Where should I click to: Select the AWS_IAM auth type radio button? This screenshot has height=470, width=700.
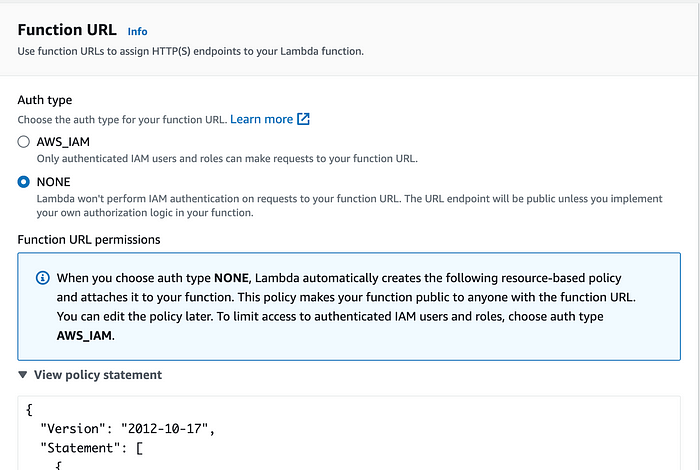pyautogui.click(x=24, y=141)
